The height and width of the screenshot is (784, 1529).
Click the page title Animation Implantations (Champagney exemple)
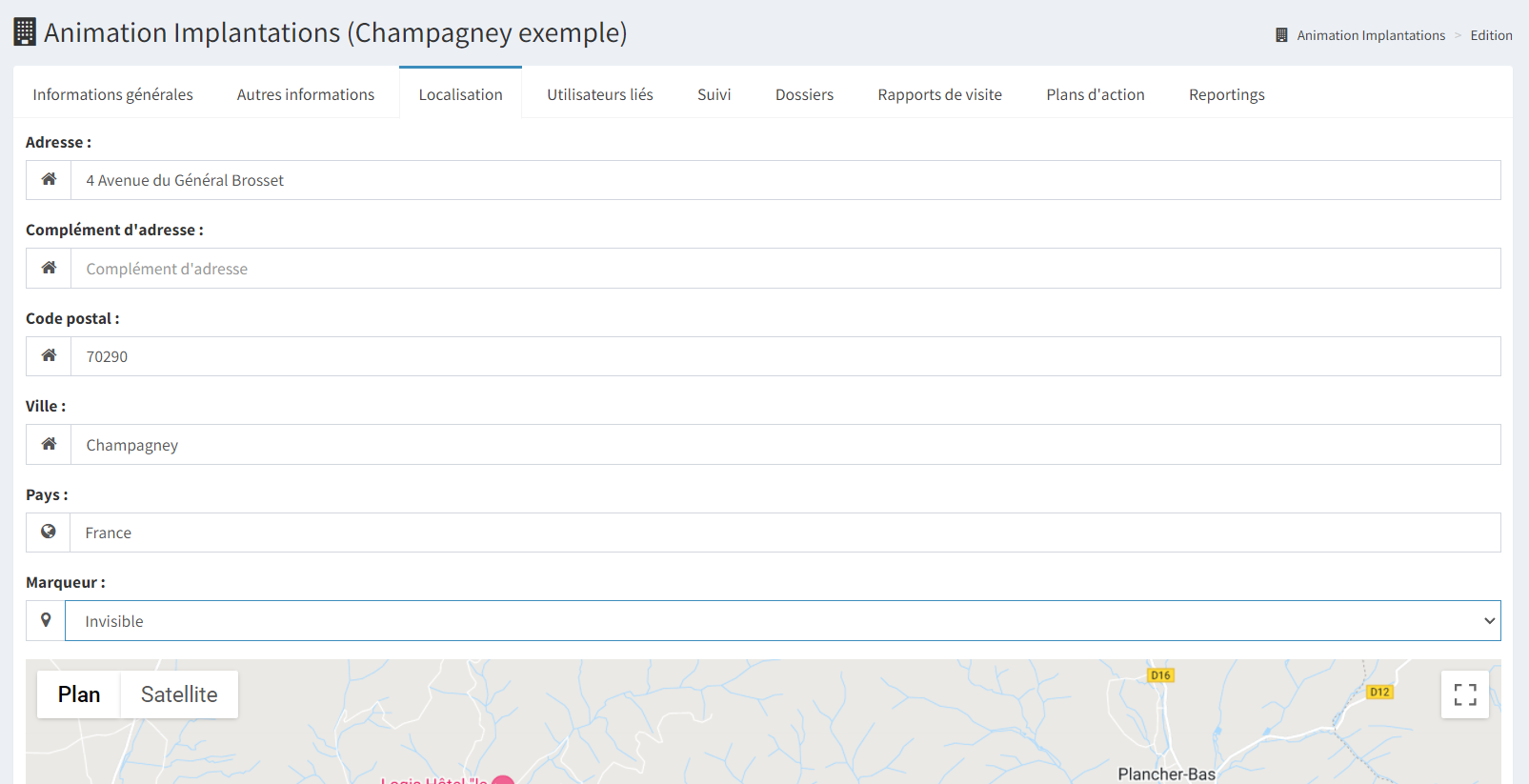tap(335, 32)
